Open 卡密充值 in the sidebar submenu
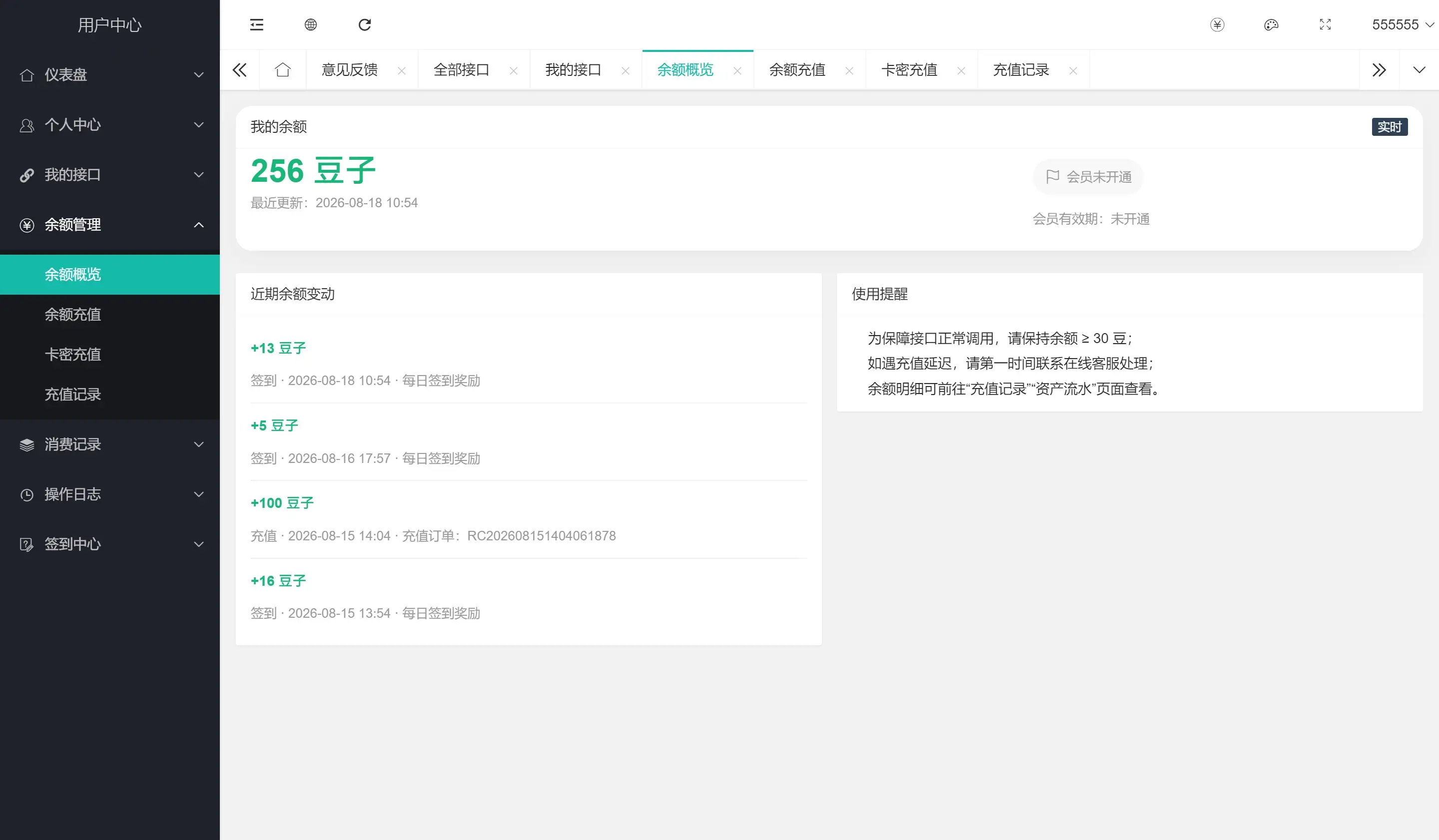Screen dimensions: 1439x840 (109, 355)
